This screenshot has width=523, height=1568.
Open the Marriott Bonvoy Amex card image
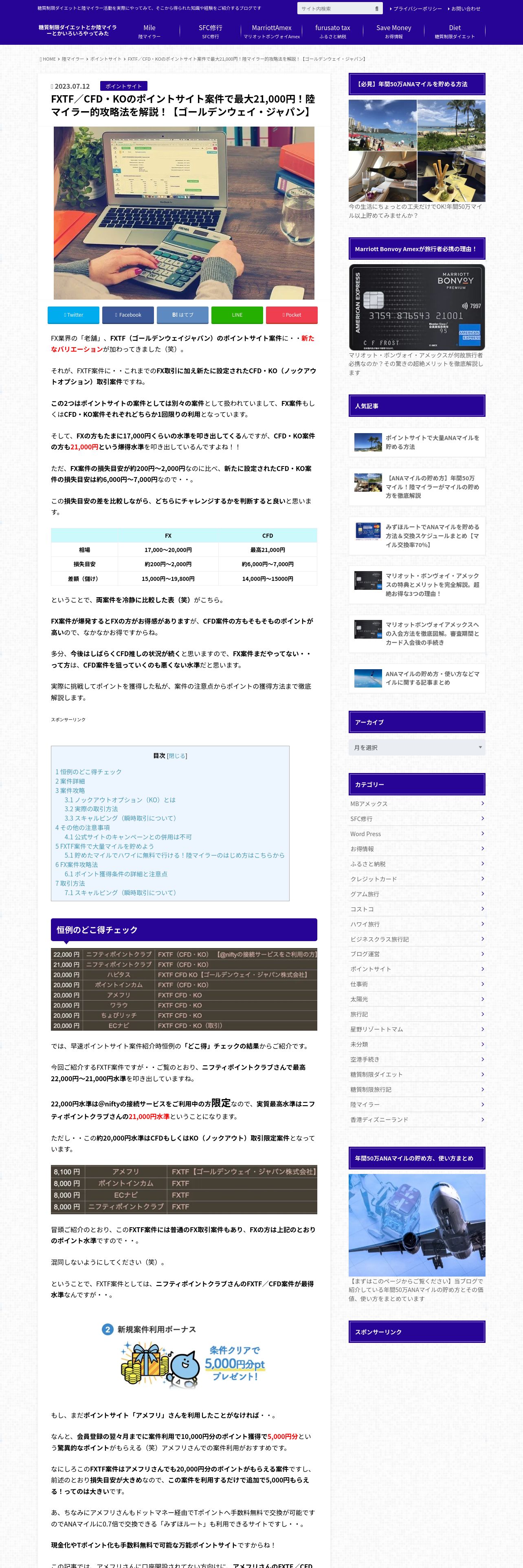tap(416, 307)
